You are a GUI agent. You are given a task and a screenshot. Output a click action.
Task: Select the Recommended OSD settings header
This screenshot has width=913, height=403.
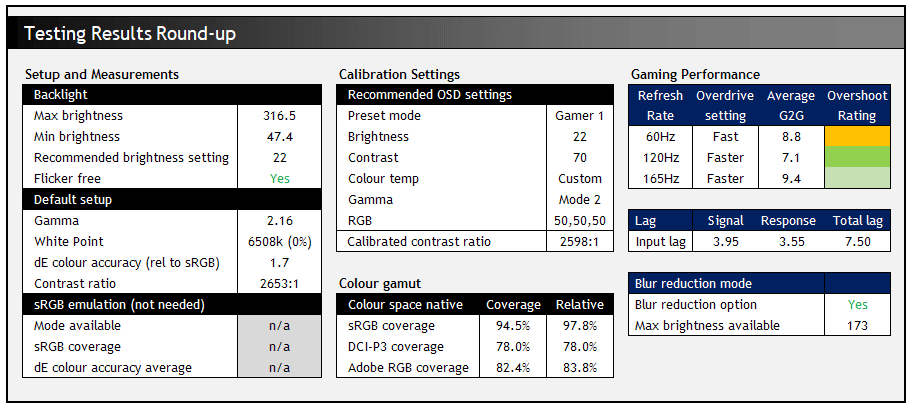[x=476, y=95]
